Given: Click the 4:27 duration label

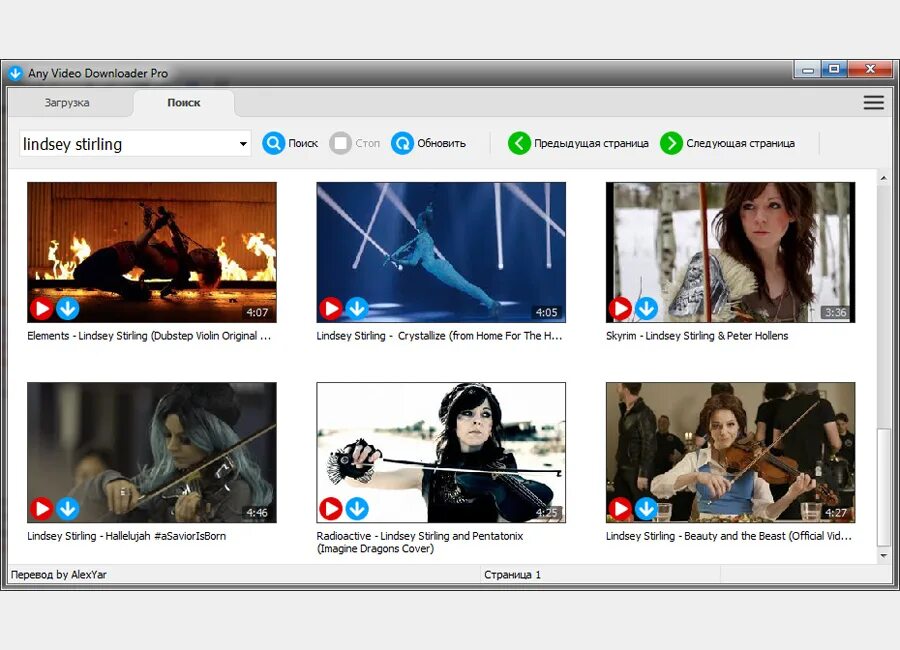Looking at the screenshot, I should point(836,513).
